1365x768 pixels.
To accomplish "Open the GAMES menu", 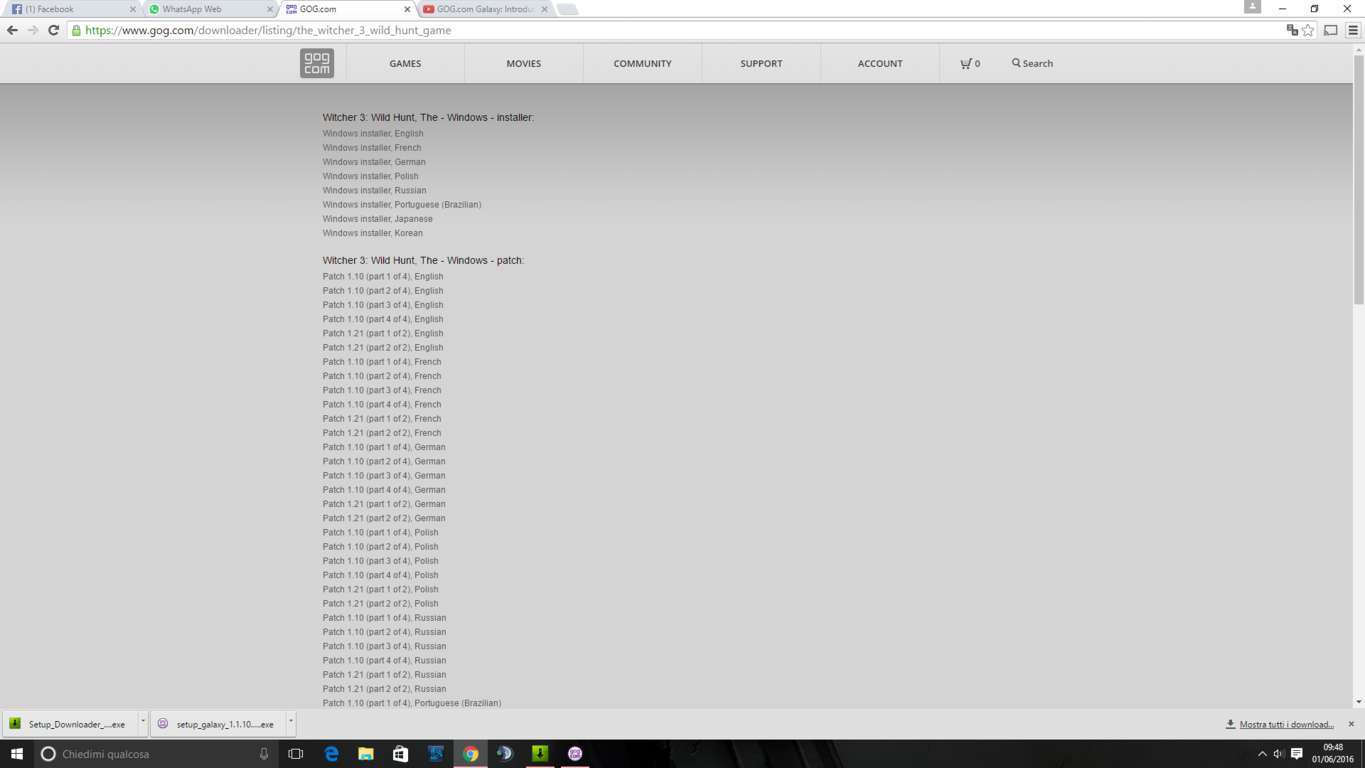I will tap(405, 63).
